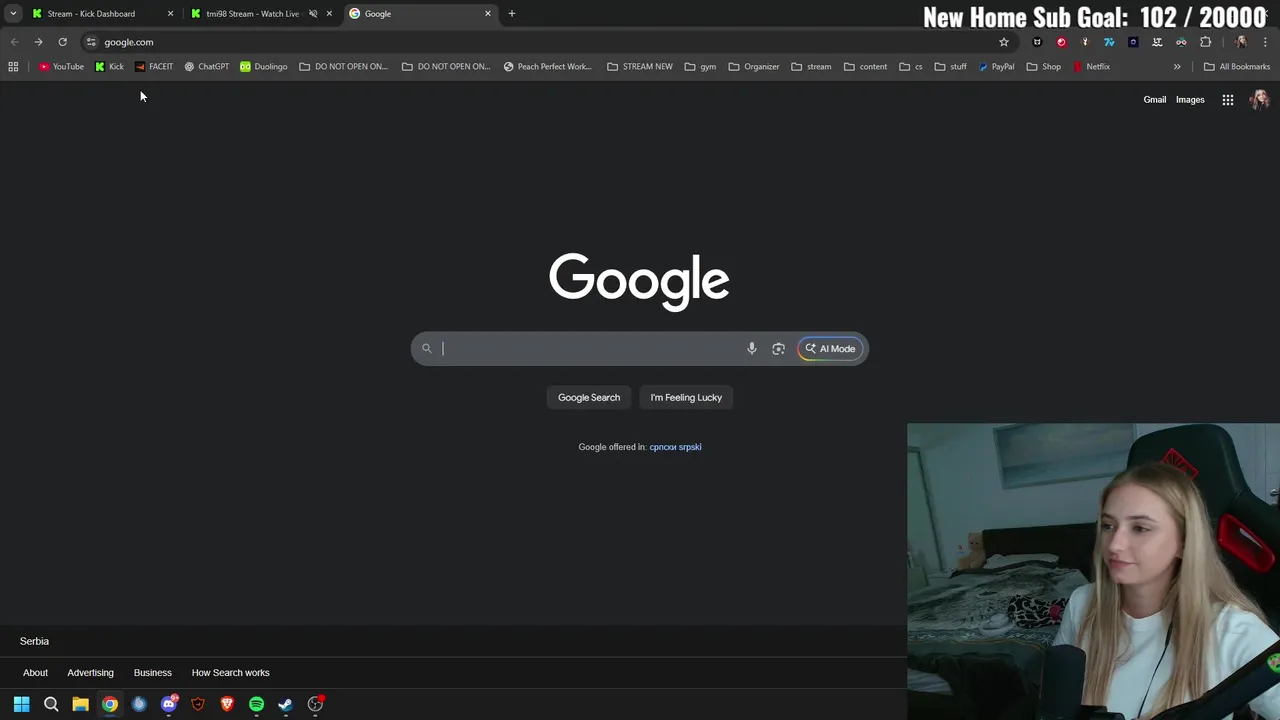Screen dimensions: 1280x720
Task: Expand the stream bookmark folder
Action: click(811, 66)
